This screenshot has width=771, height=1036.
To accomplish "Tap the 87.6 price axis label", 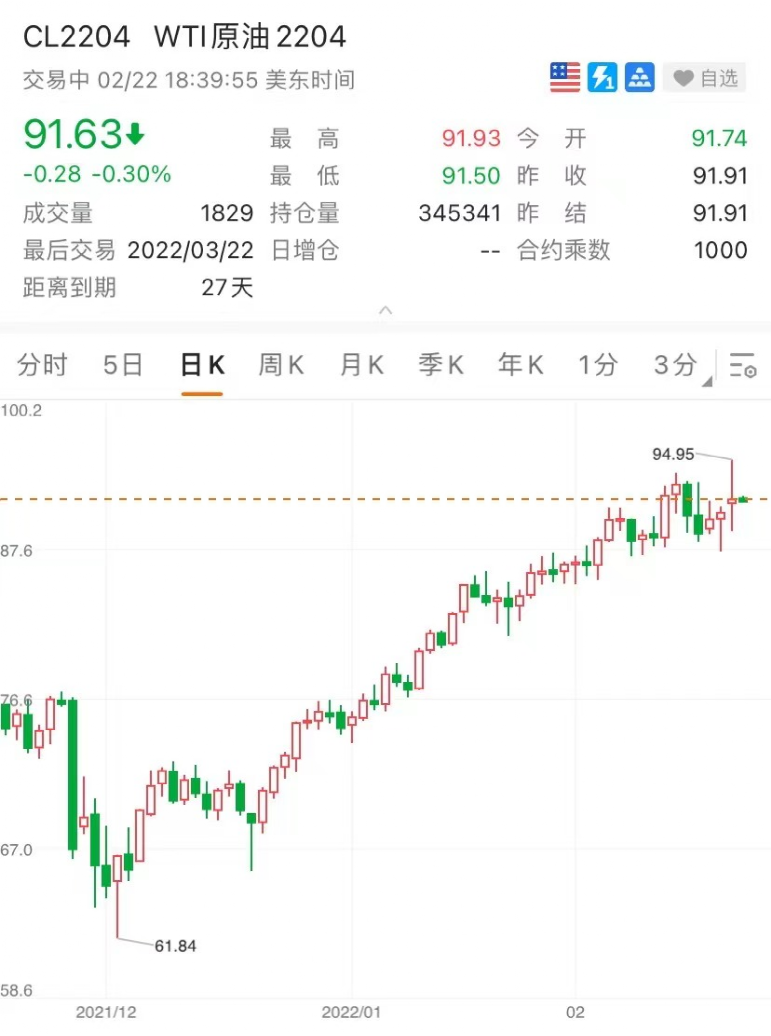I will (17, 550).
